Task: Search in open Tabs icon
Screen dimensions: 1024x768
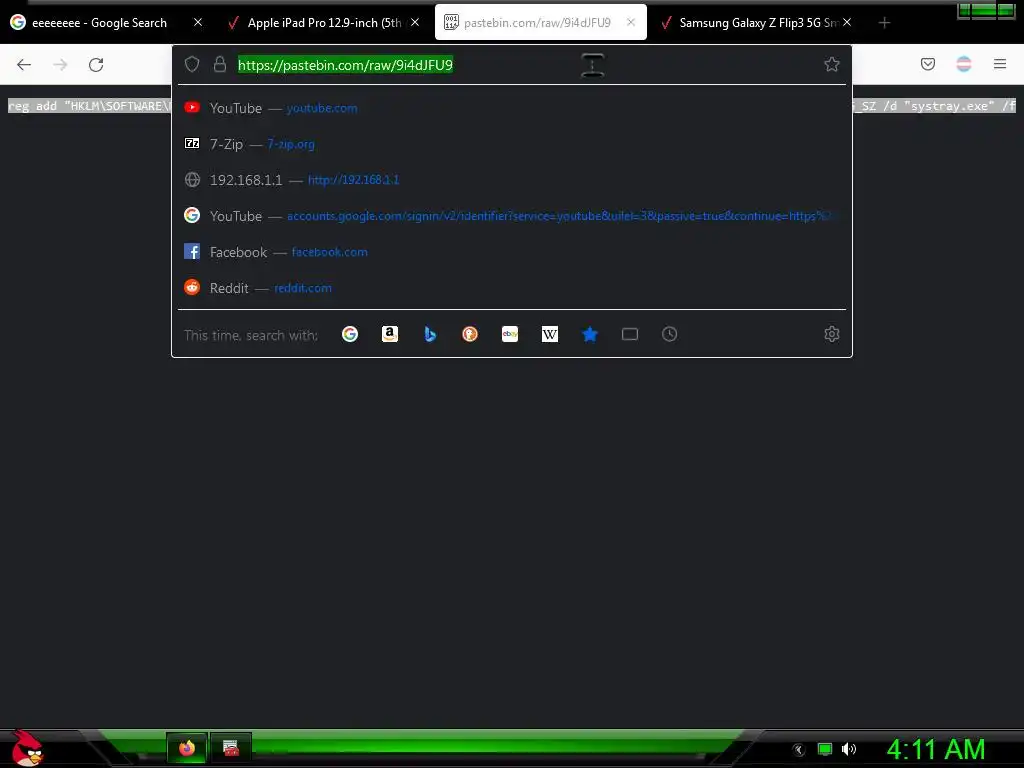Action: pos(630,334)
